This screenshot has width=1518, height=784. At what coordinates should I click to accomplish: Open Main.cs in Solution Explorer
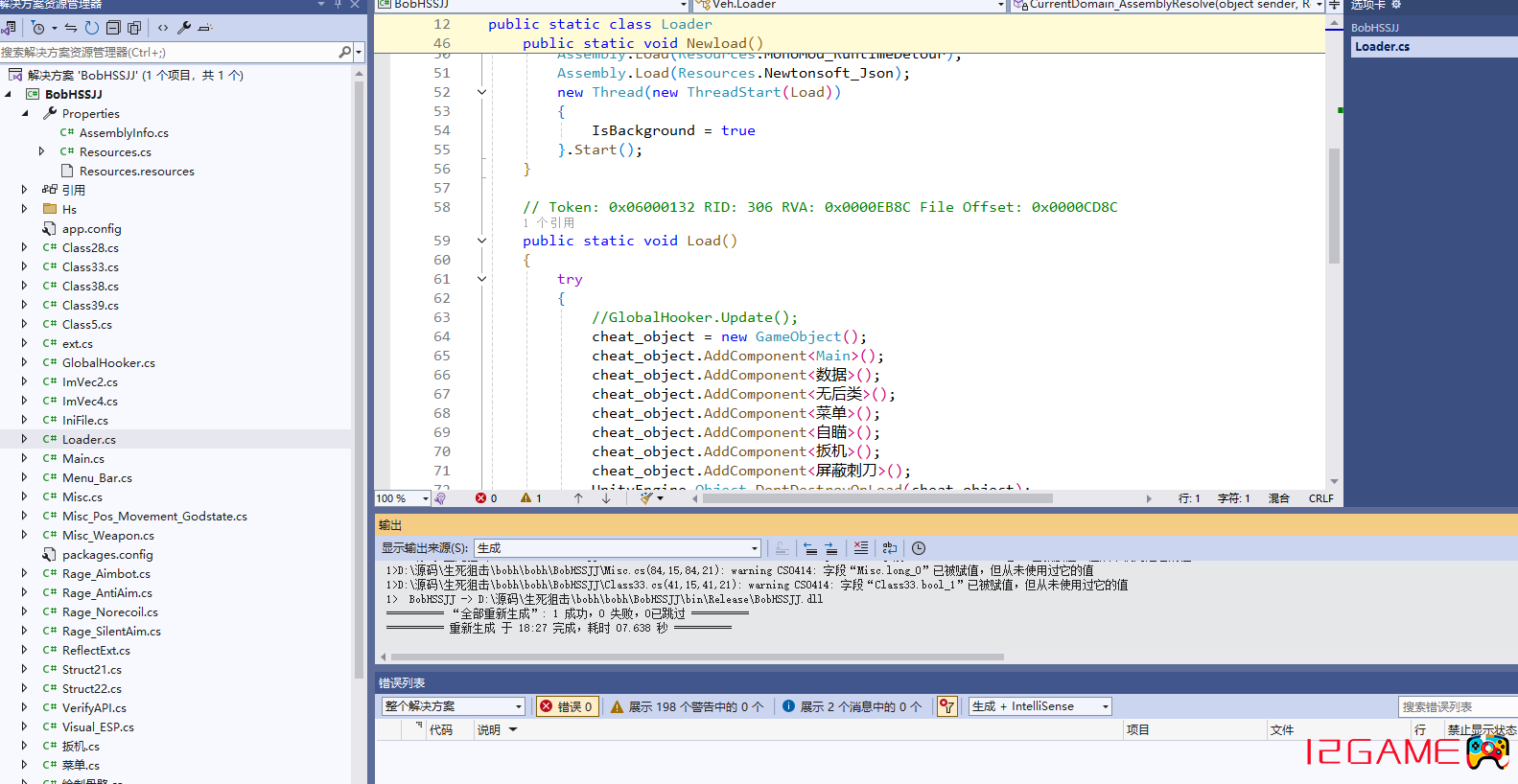click(x=83, y=458)
